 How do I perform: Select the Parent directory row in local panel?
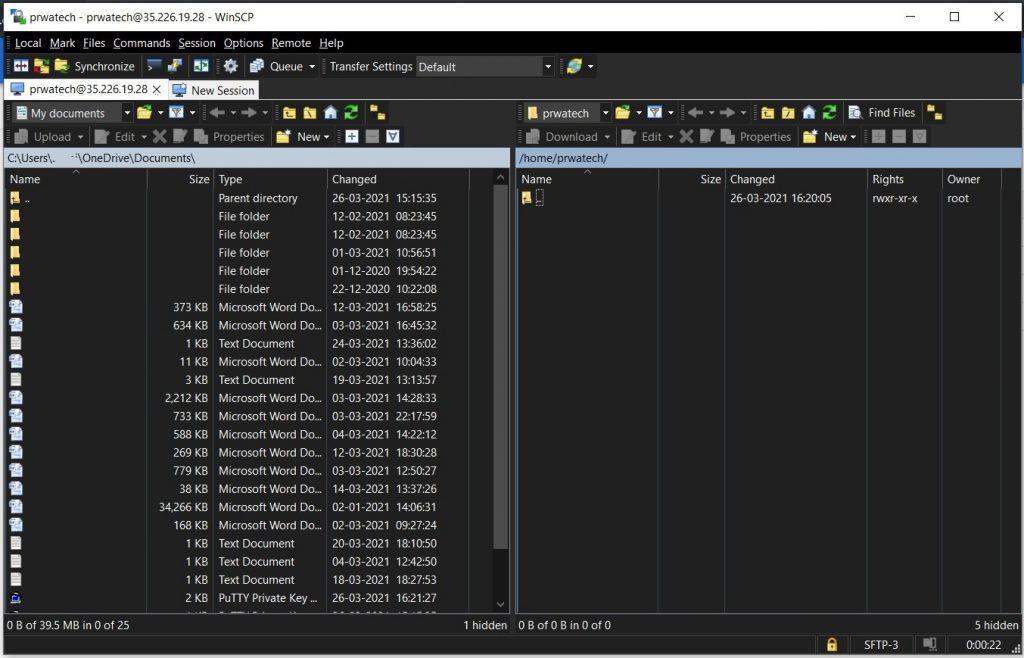(x=236, y=198)
